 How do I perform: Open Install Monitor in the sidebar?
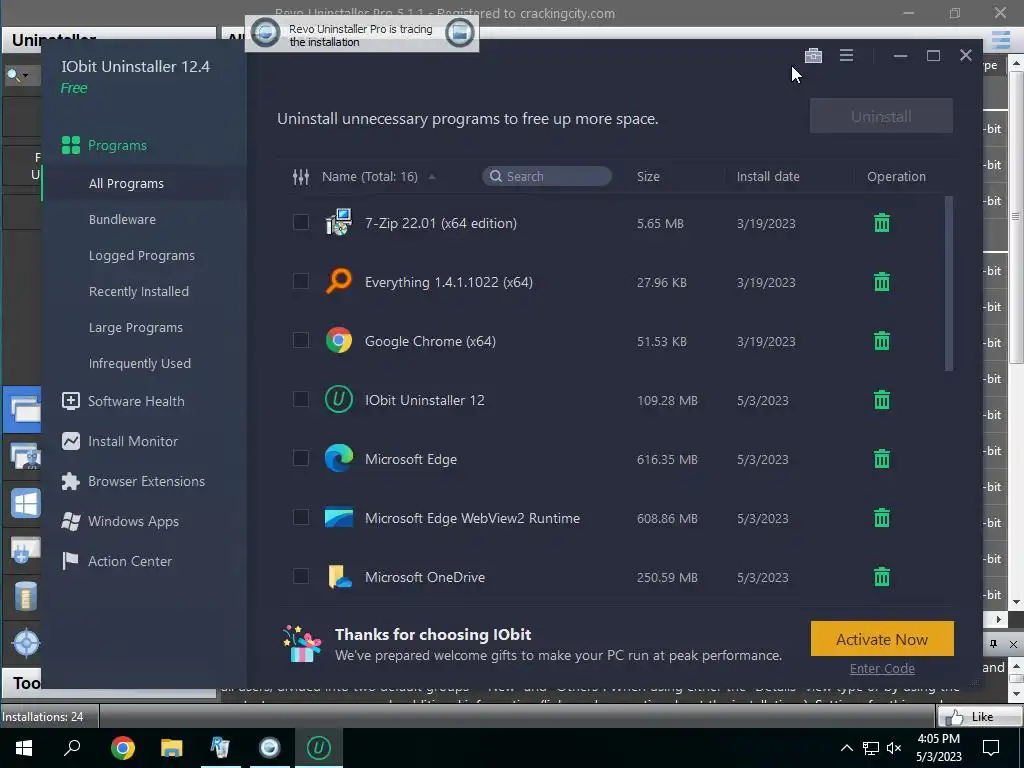pyautogui.click(x=120, y=441)
